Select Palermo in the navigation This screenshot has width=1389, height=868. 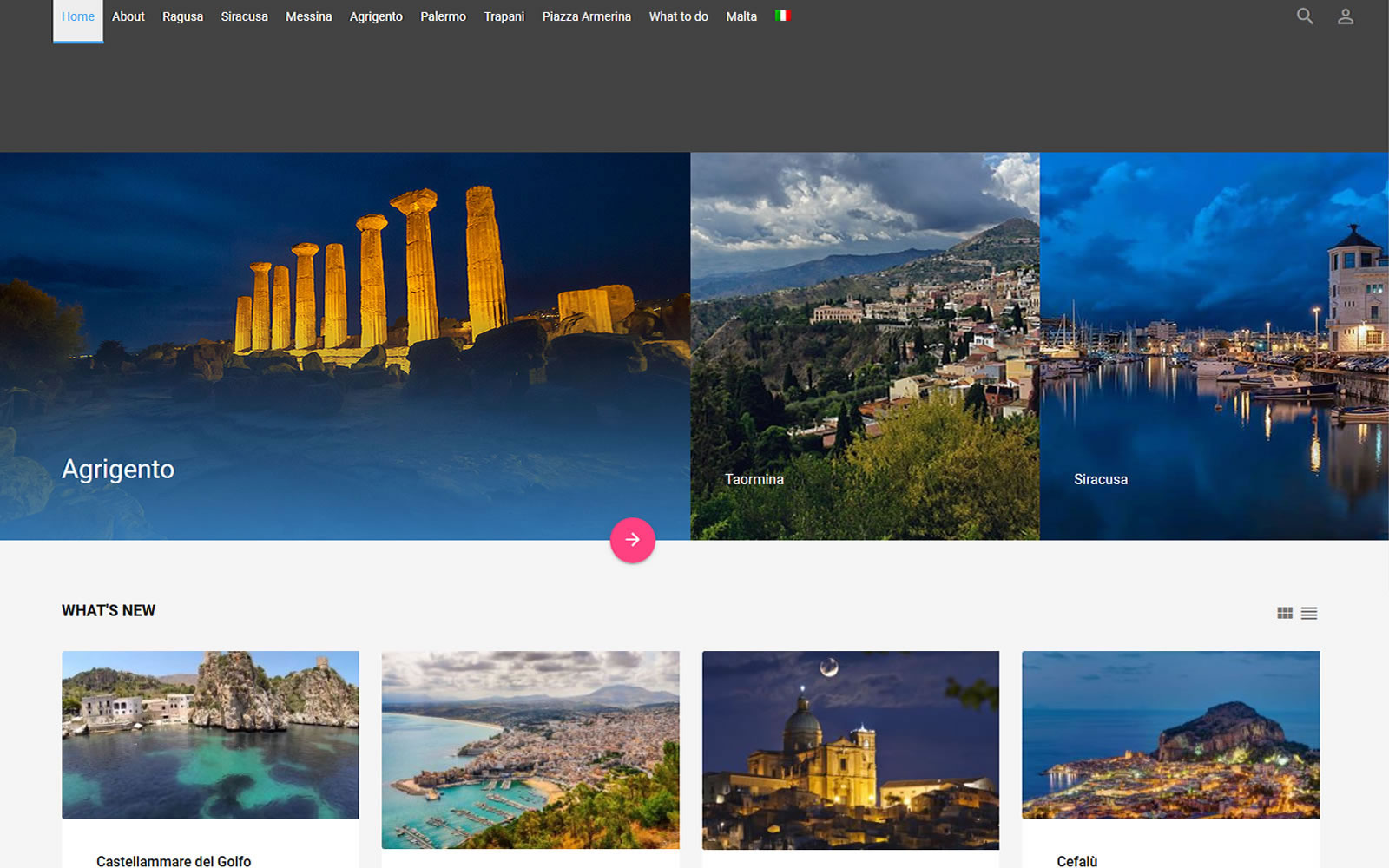coord(443,17)
